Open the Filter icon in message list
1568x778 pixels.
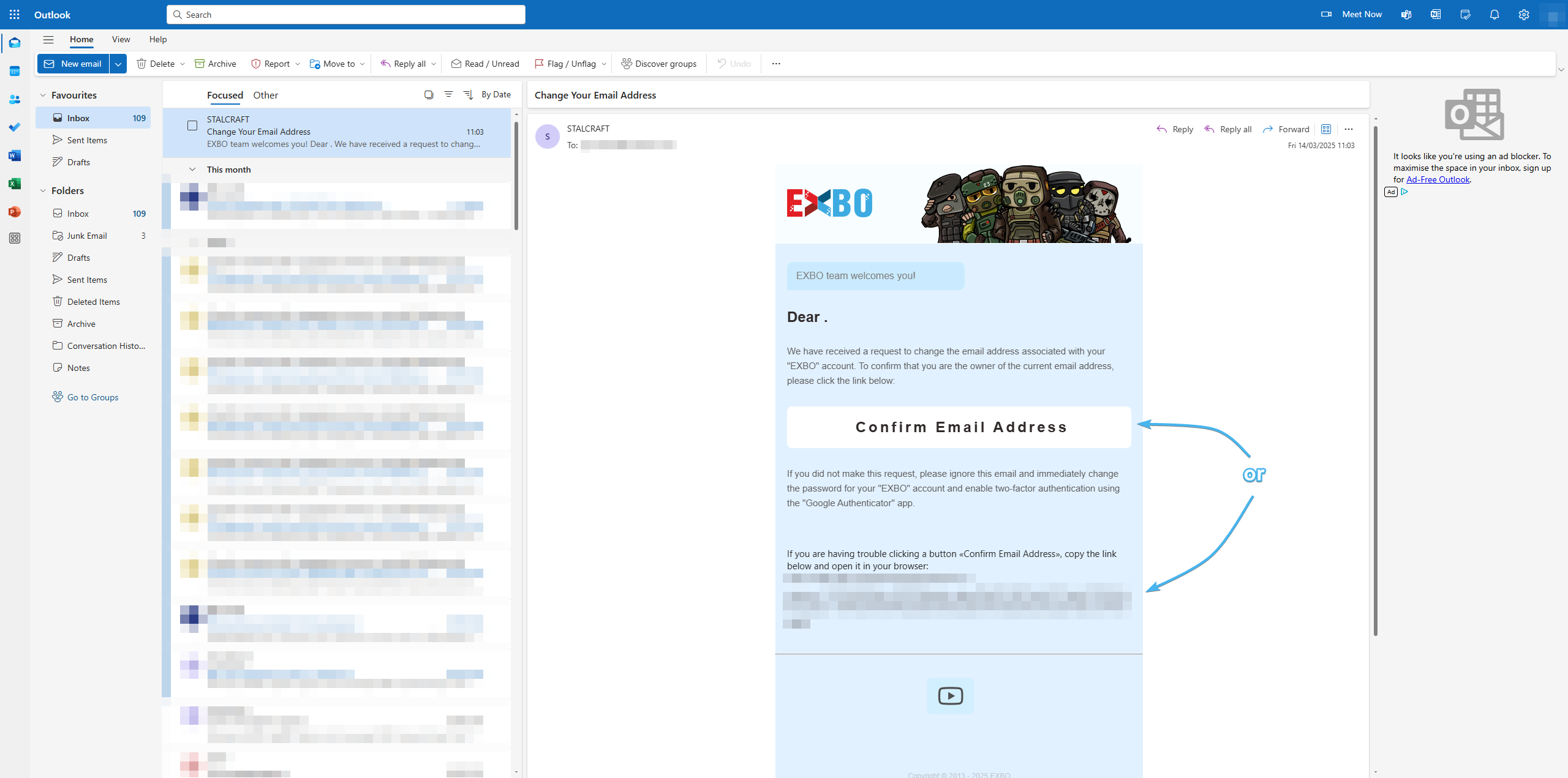[448, 95]
